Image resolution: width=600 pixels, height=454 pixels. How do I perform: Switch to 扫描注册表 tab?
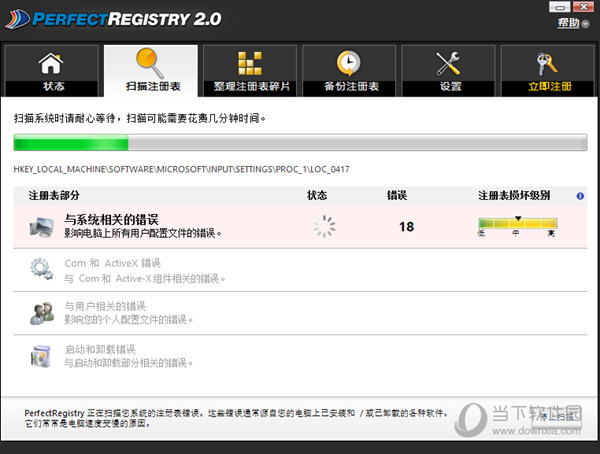click(x=151, y=70)
